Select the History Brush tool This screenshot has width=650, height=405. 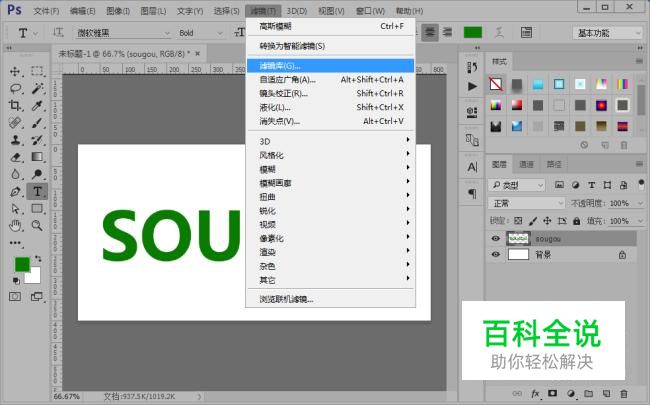coord(37,140)
